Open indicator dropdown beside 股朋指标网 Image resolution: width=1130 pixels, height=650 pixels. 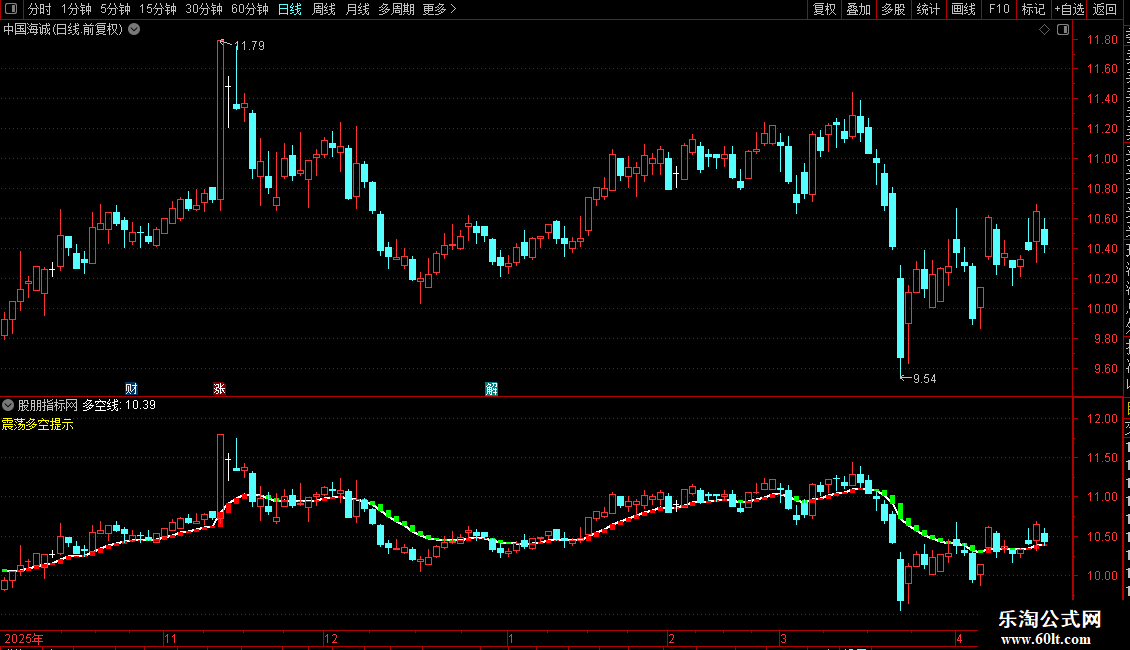(8, 405)
